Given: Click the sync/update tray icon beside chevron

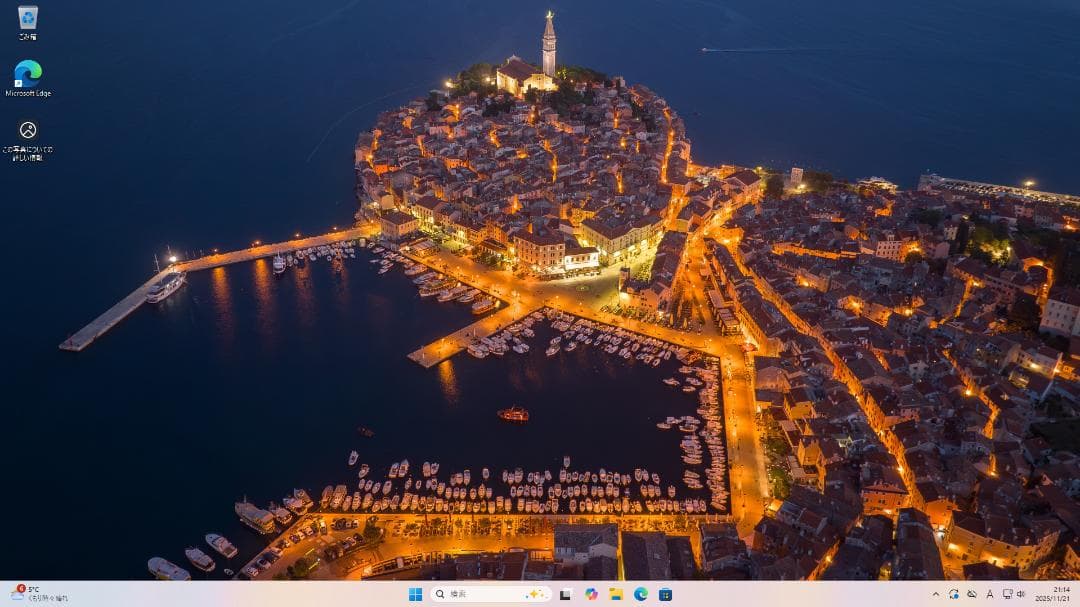Looking at the screenshot, I should pos(954,594).
